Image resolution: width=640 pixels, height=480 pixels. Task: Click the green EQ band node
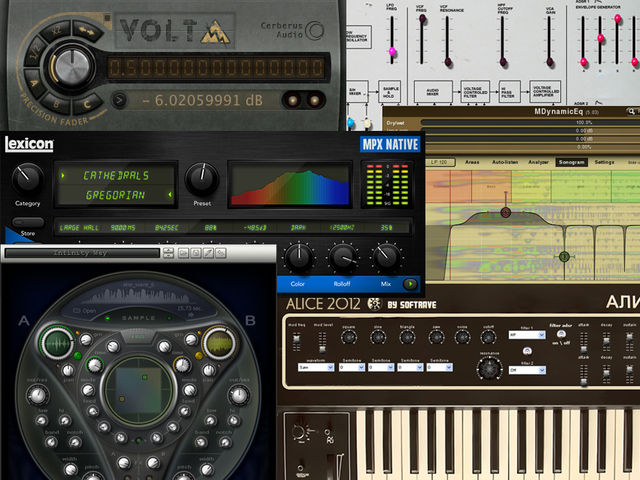(564, 256)
